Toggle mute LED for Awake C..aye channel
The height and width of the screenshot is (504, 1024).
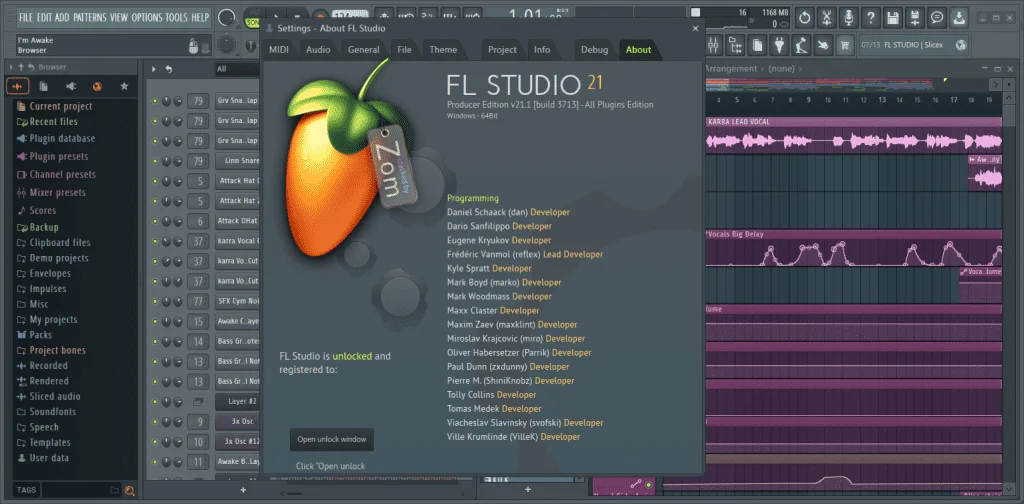point(155,322)
